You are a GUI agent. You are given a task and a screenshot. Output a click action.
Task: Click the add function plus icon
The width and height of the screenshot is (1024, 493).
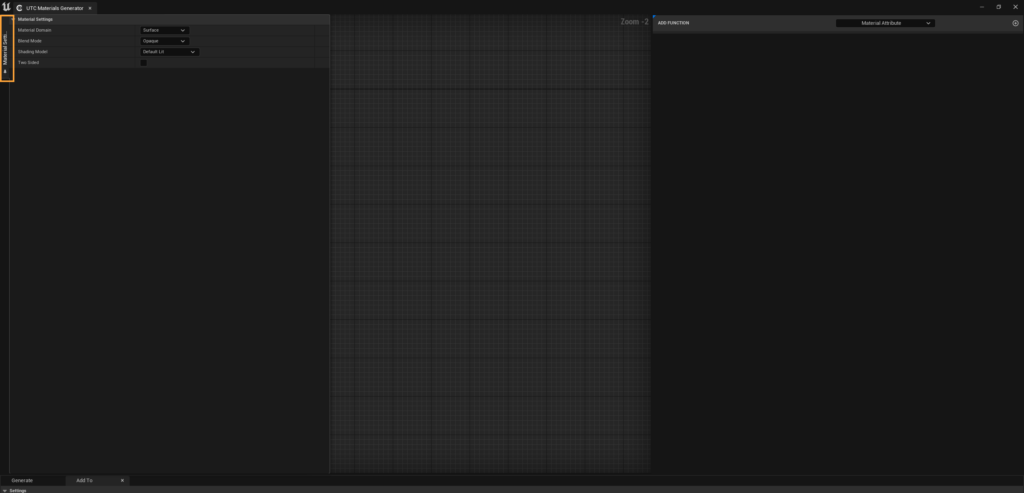click(x=1016, y=23)
